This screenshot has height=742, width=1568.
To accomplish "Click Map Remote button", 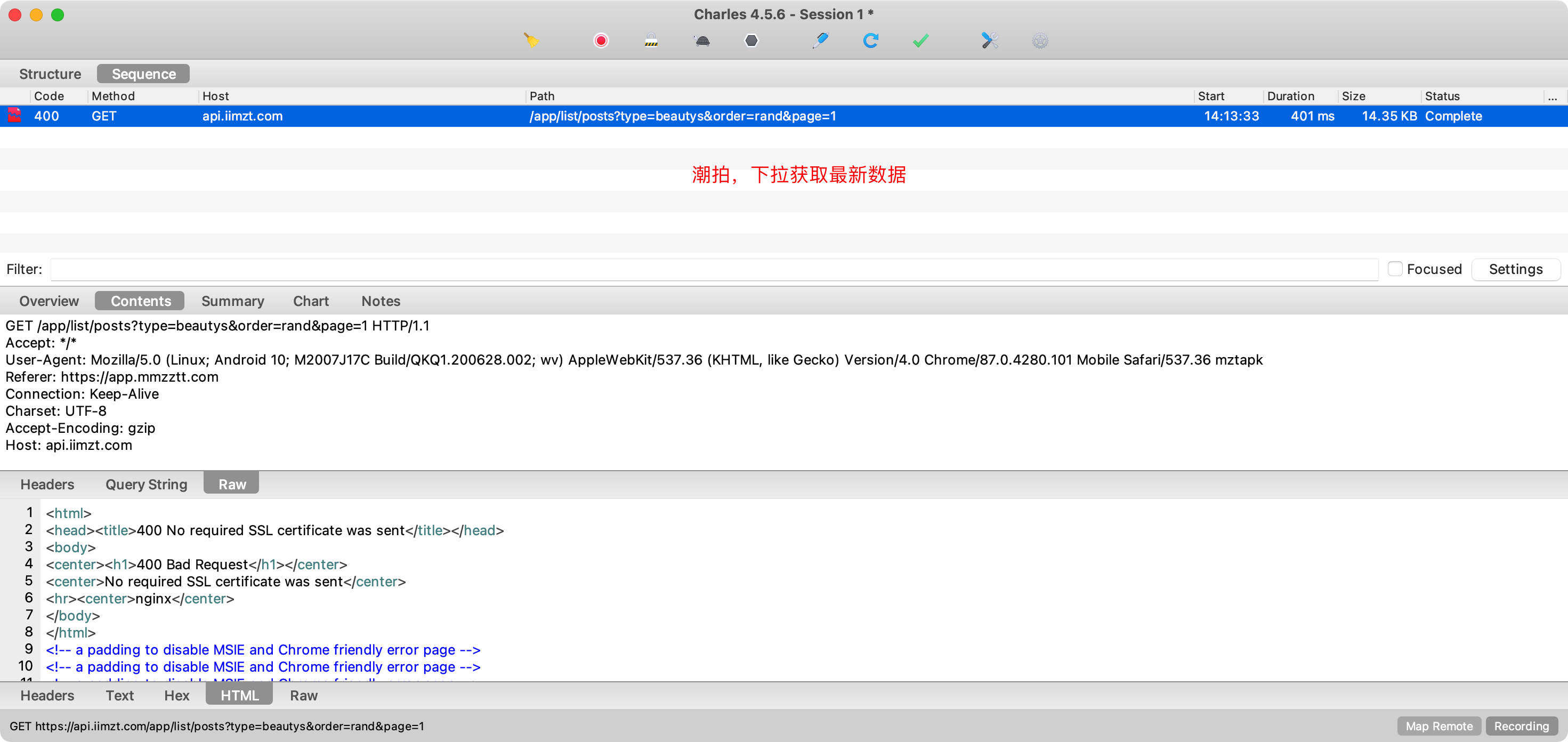I will click(x=1439, y=725).
